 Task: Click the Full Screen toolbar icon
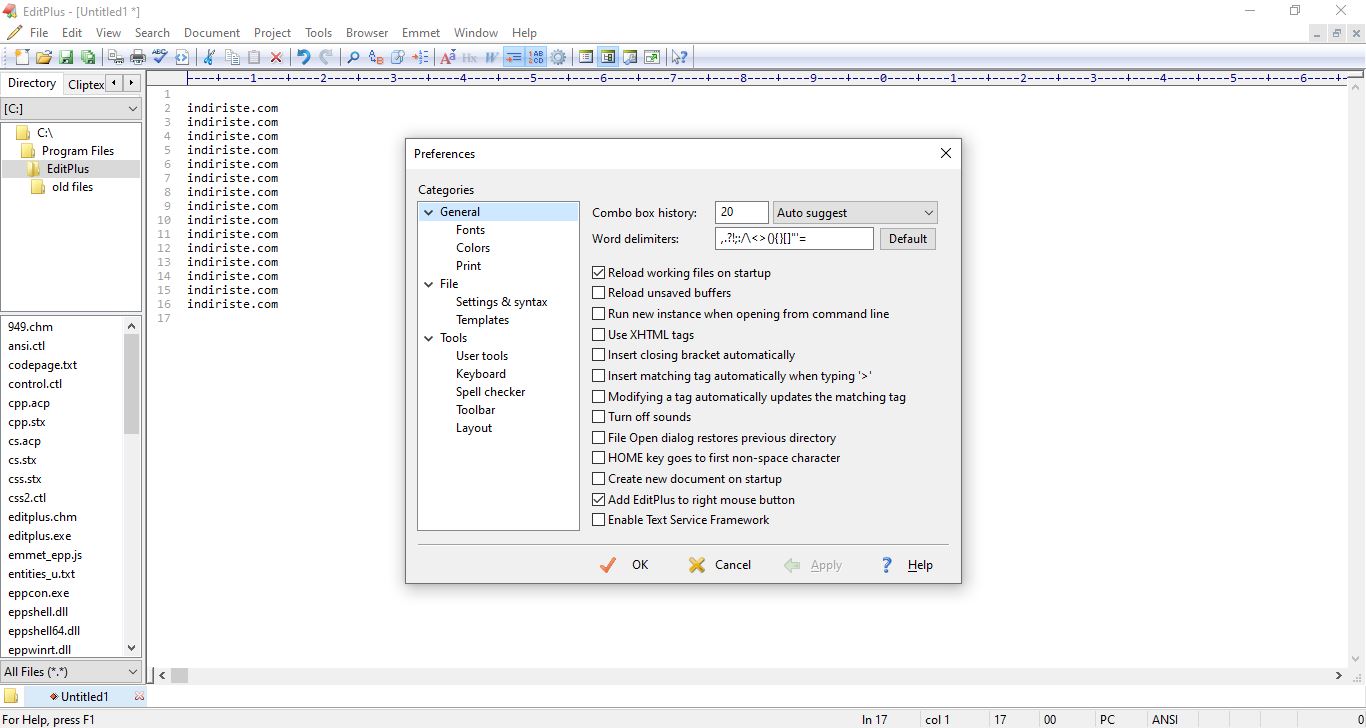click(652, 57)
